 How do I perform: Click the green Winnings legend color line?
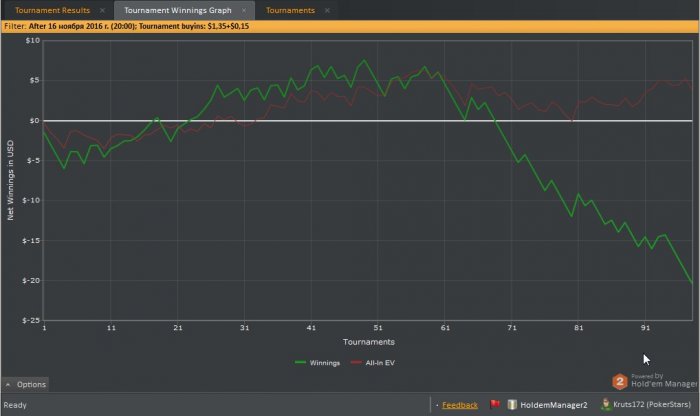click(x=300, y=362)
